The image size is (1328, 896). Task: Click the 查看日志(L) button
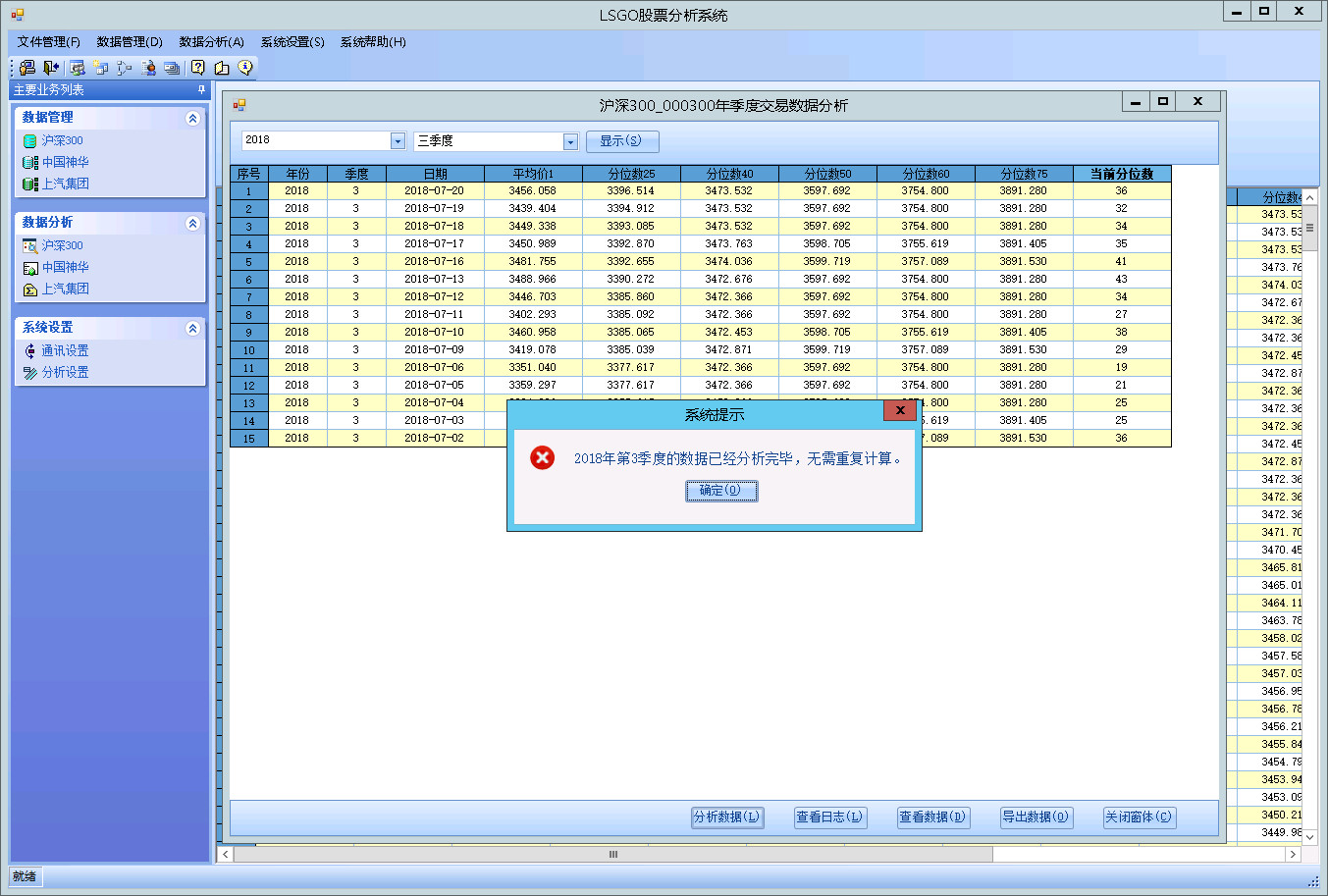click(x=829, y=817)
